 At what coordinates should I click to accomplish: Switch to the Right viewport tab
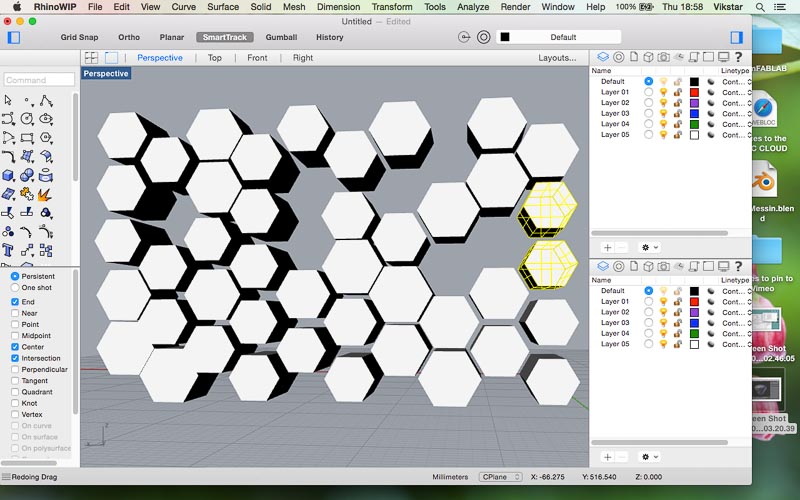(303, 58)
